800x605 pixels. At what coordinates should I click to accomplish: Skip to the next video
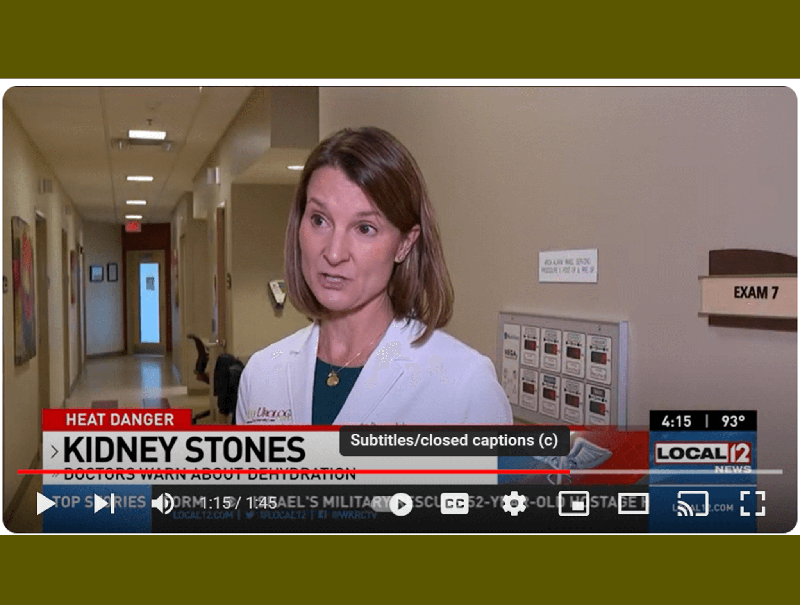coord(104,504)
